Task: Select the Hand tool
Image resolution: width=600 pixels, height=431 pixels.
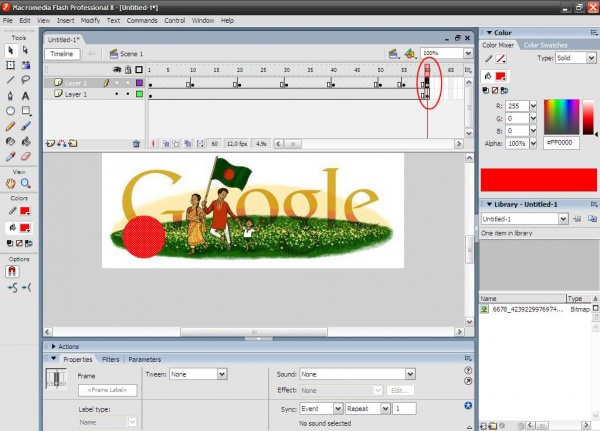Action: [x=10, y=183]
